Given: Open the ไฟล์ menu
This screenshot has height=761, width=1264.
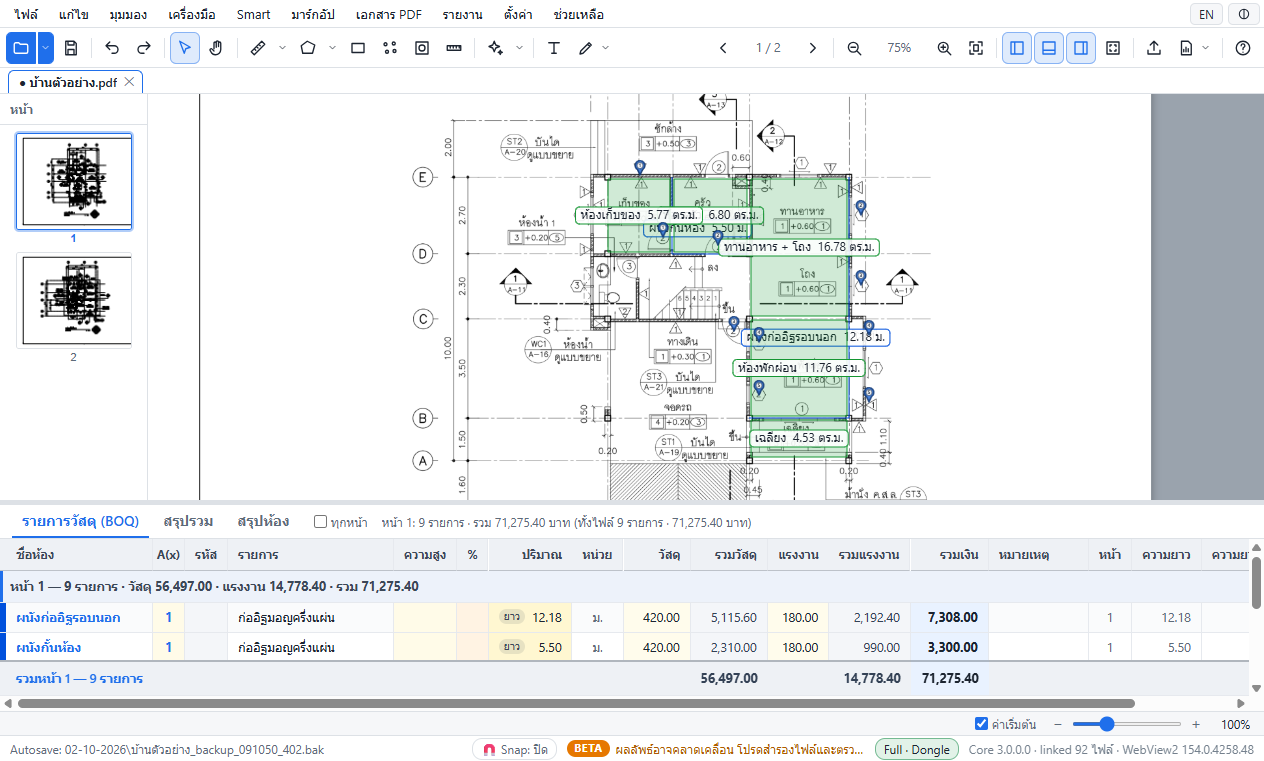Looking at the screenshot, I should point(26,15).
